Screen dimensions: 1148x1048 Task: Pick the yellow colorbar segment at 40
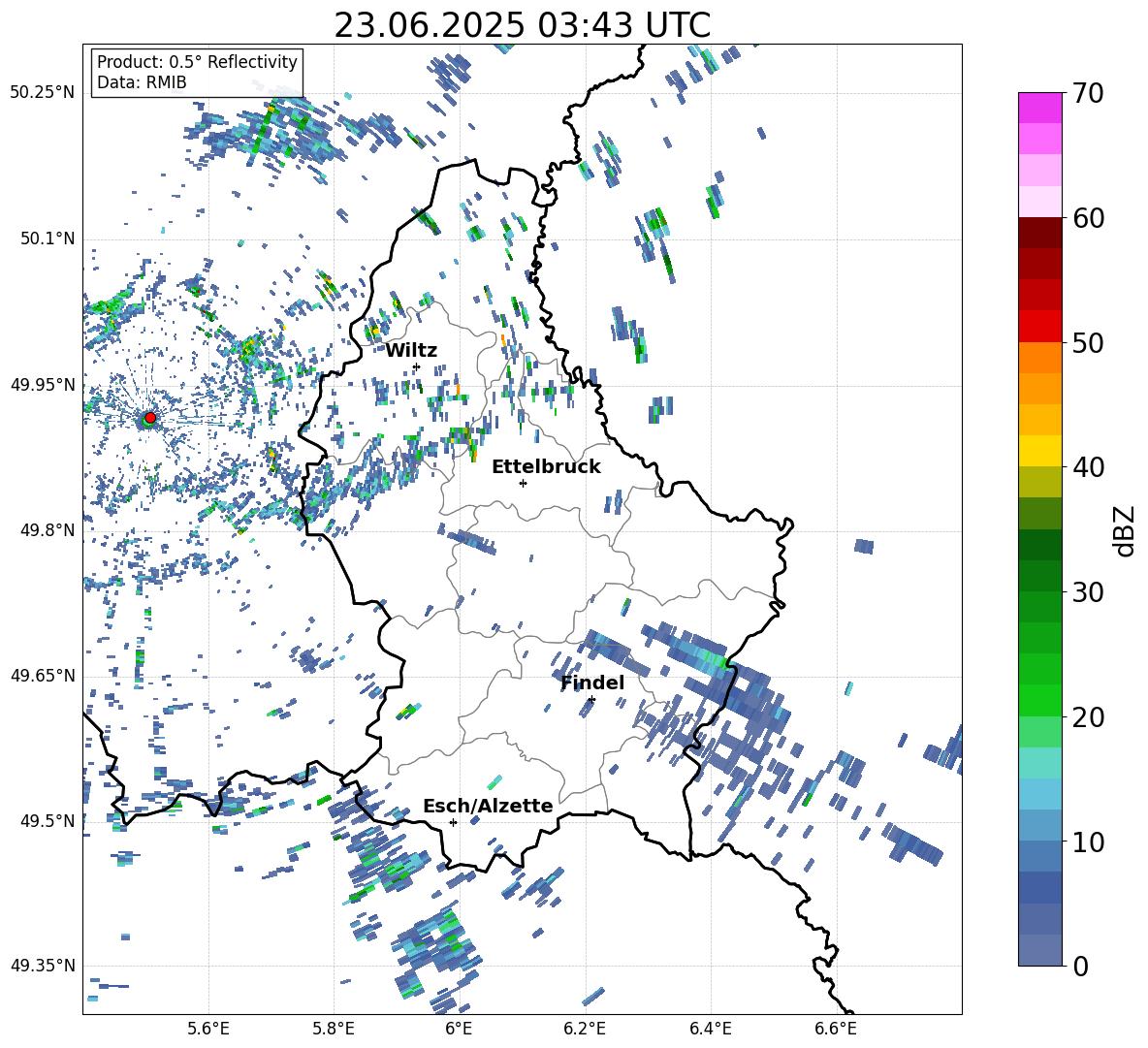1039,451
